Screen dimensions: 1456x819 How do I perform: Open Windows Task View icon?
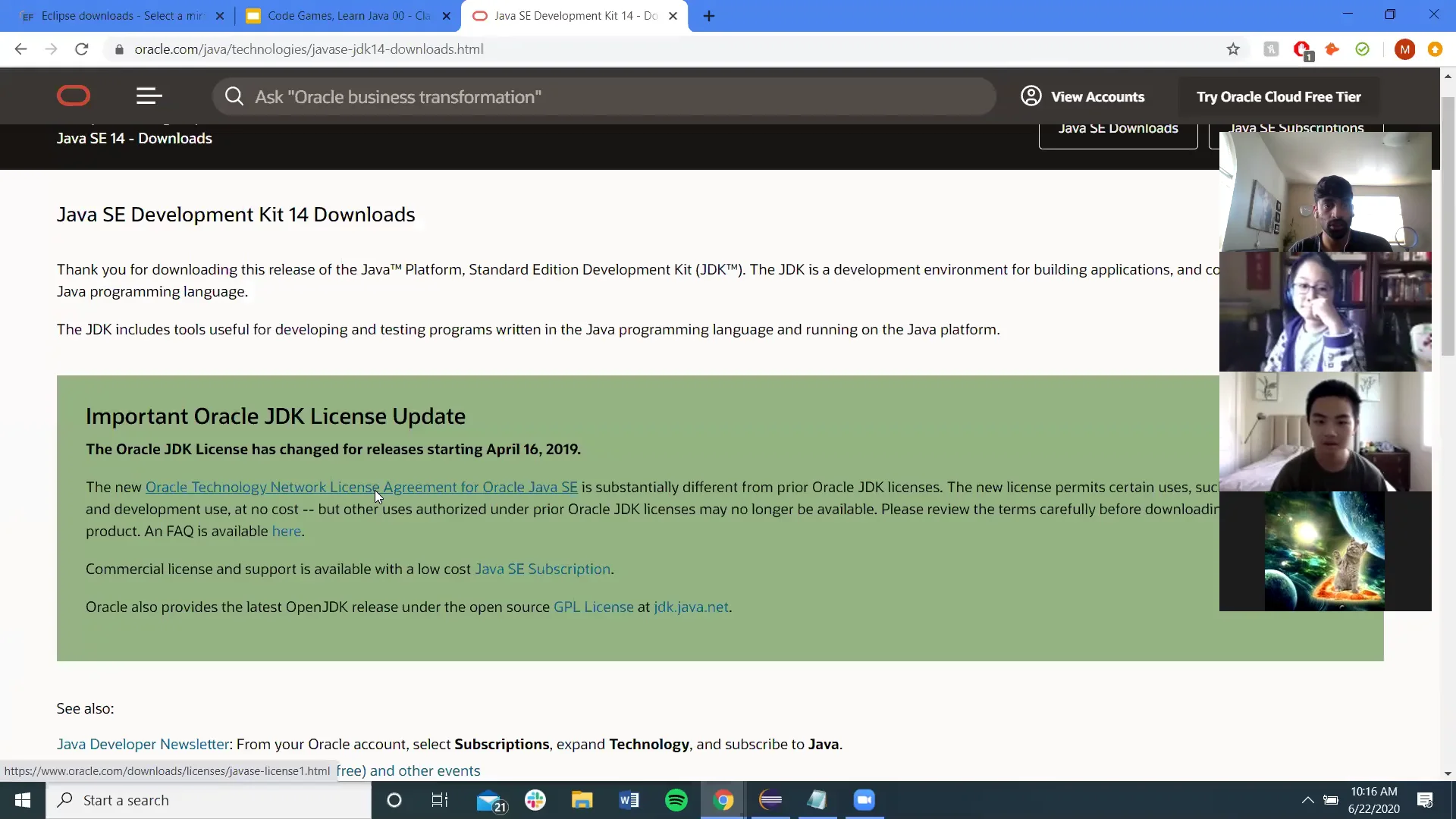coord(440,800)
